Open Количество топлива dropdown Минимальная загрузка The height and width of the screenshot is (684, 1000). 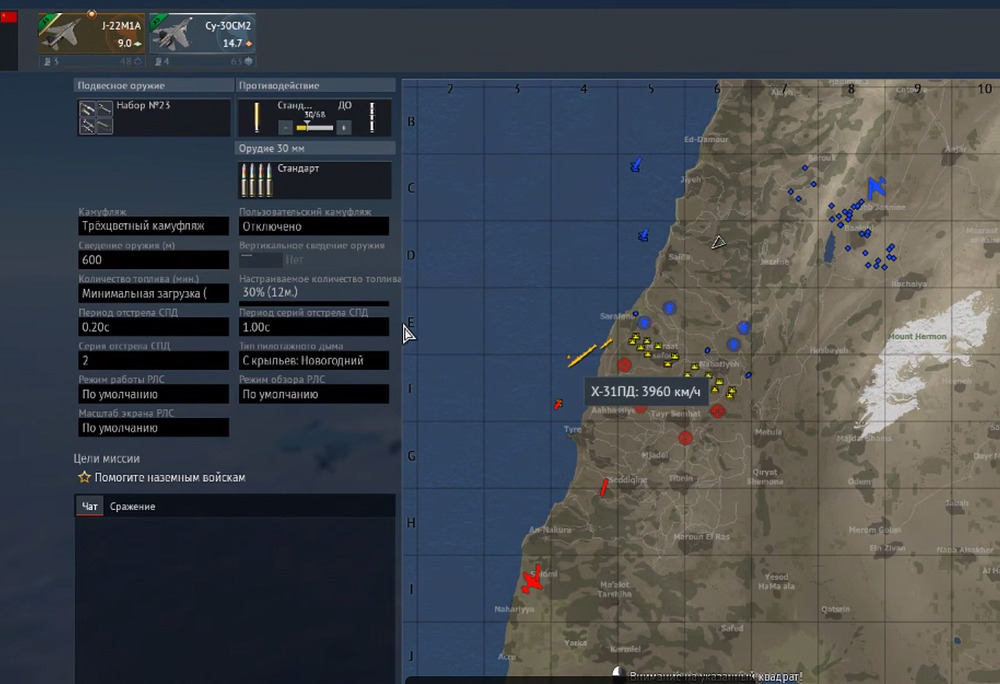153,293
